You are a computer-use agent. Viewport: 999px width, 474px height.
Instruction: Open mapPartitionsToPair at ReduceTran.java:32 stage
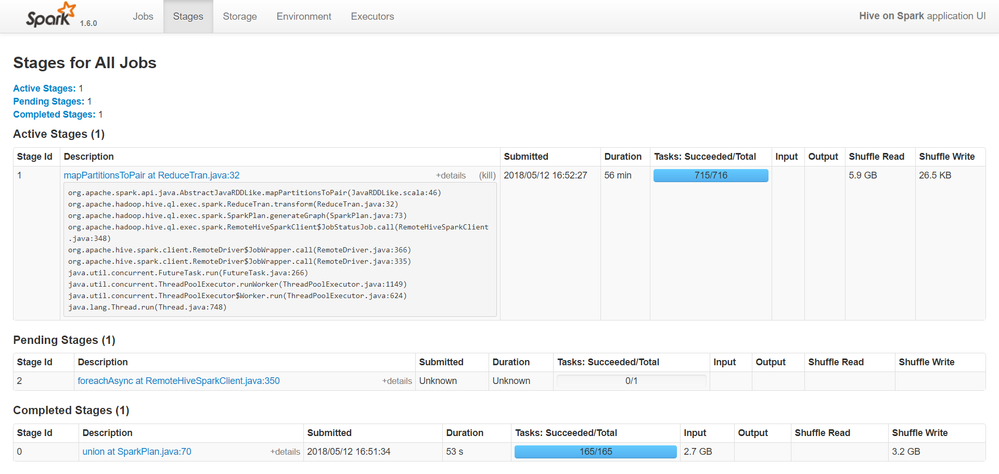coord(151,175)
